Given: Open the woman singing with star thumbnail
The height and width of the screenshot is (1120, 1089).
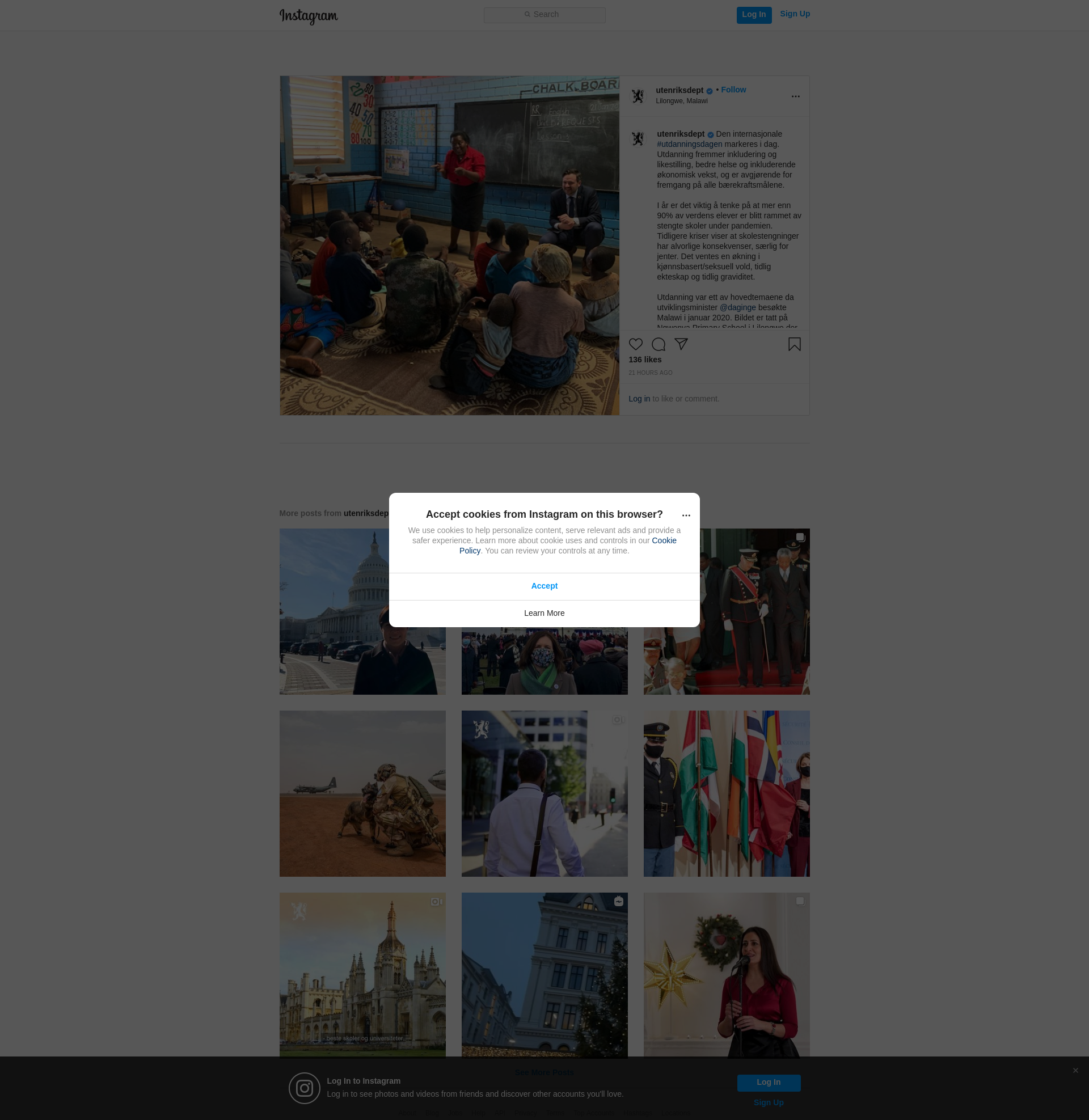Looking at the screenshot, I should click(x=727, y=975).
